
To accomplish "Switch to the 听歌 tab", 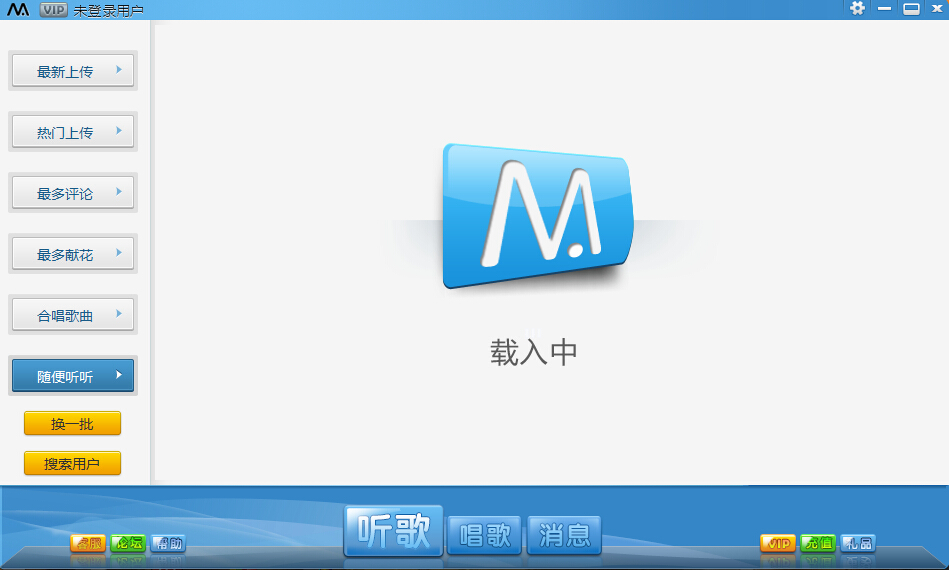I will pyautogui.click(x=393, y=532).
